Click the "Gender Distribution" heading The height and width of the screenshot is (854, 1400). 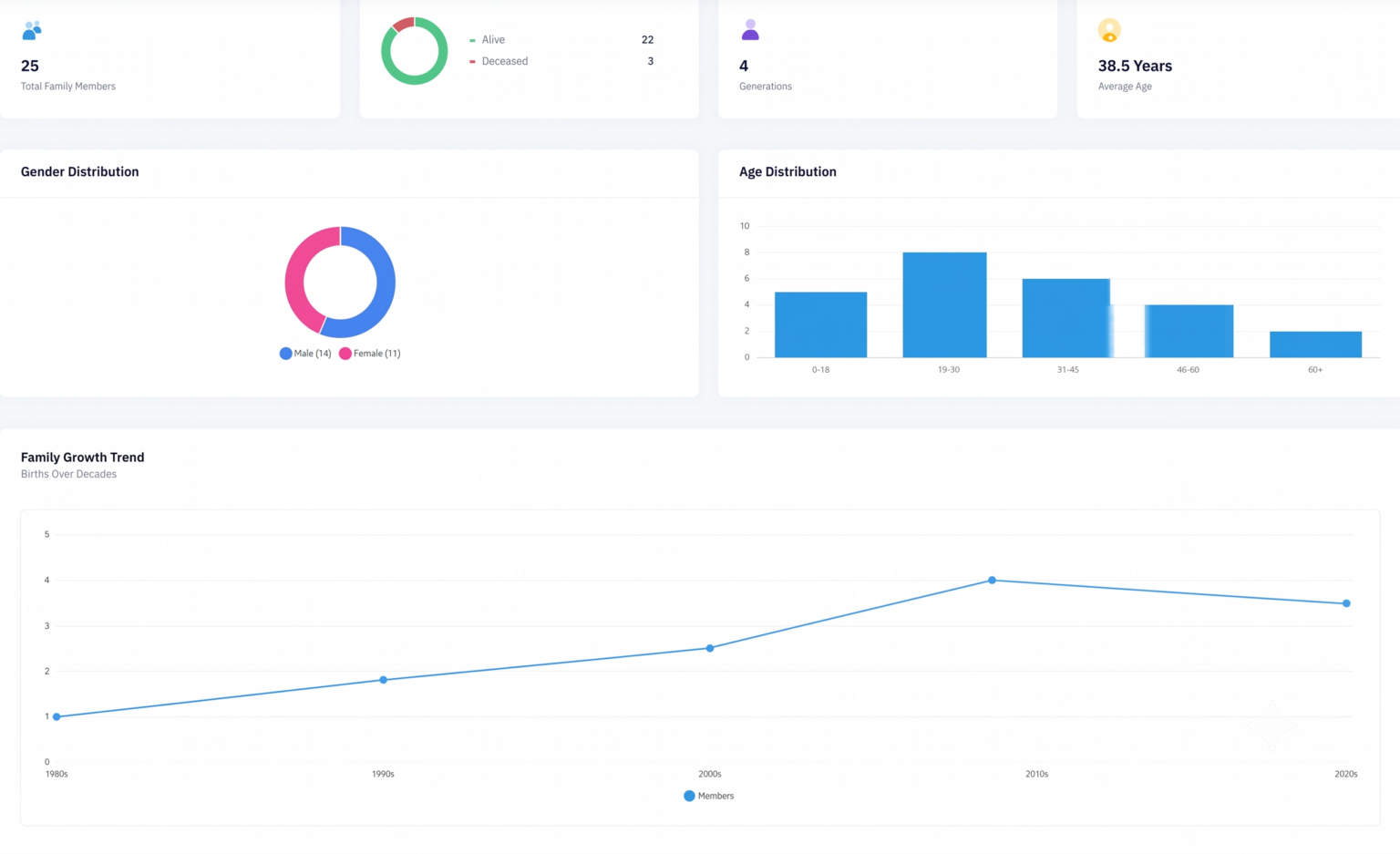(80, 171)
